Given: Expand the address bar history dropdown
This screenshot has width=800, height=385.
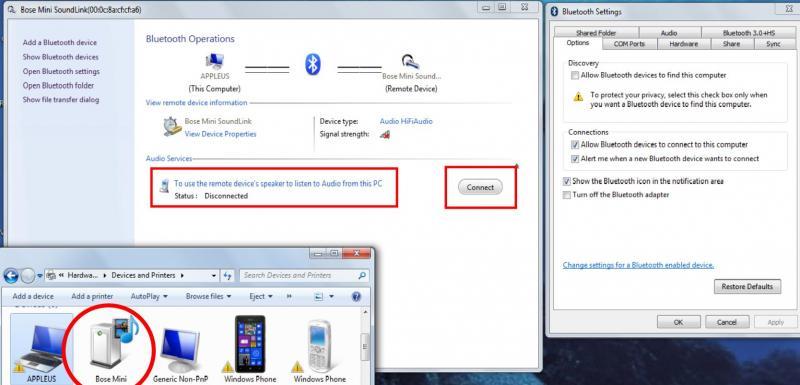Looking at the screenshot, I should 214,275.
